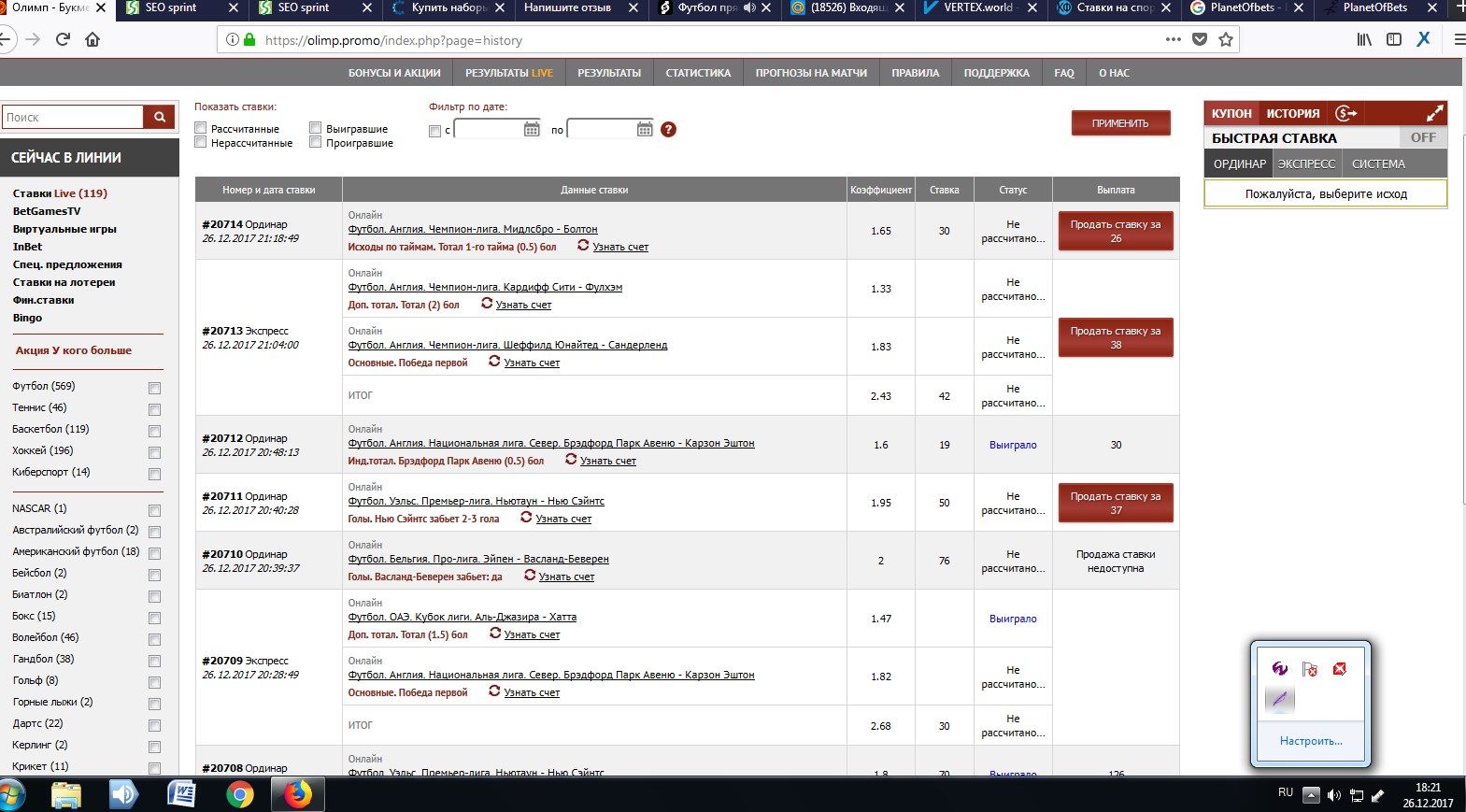
Task: Open the Pocket save icon
Action: 1200,39
